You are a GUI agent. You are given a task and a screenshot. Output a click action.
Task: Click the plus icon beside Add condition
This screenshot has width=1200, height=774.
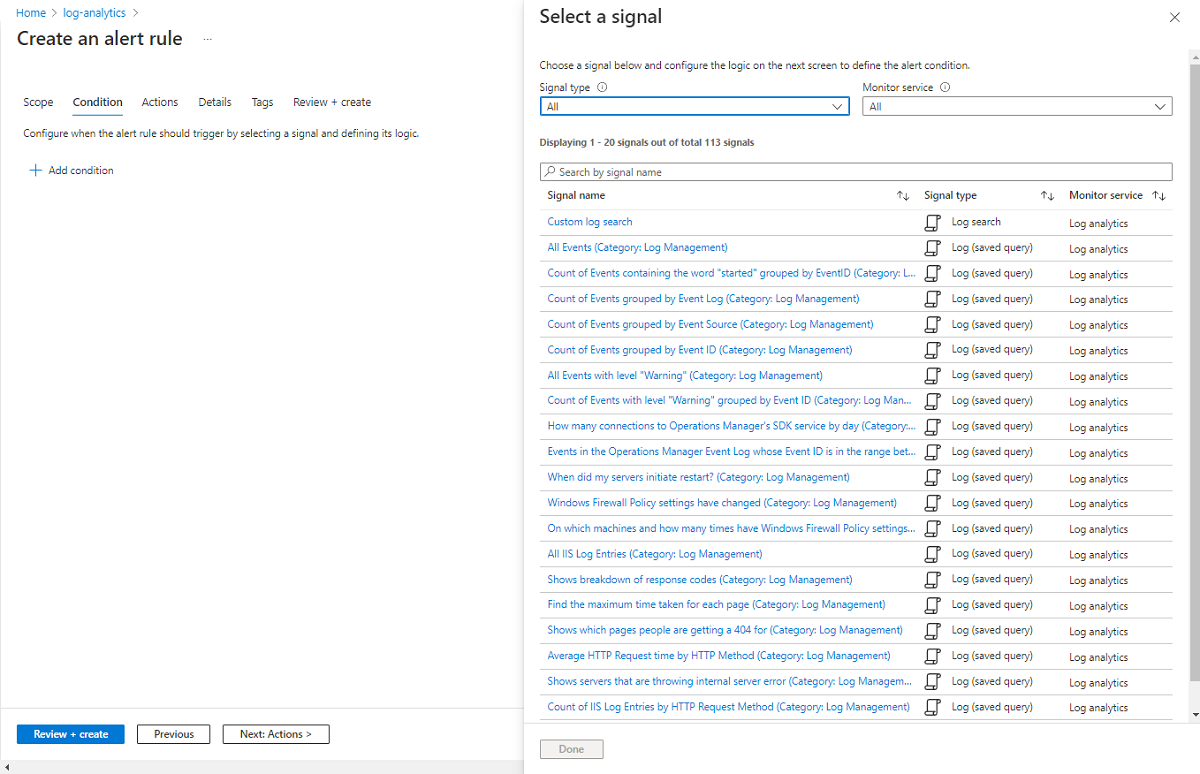point(36,170)
